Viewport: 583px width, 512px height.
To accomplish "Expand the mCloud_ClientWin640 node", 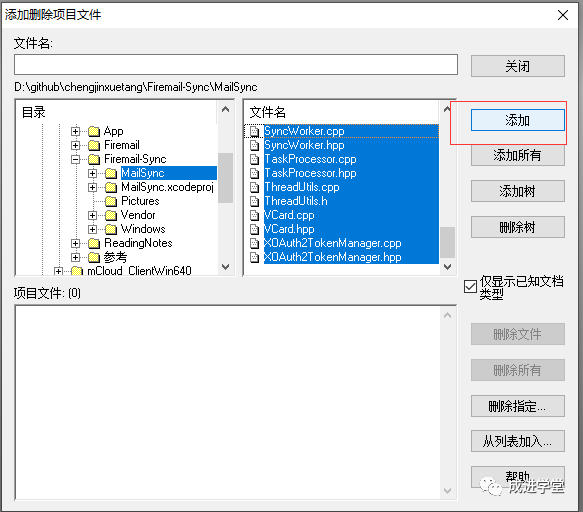I will [x=58, y=271].
